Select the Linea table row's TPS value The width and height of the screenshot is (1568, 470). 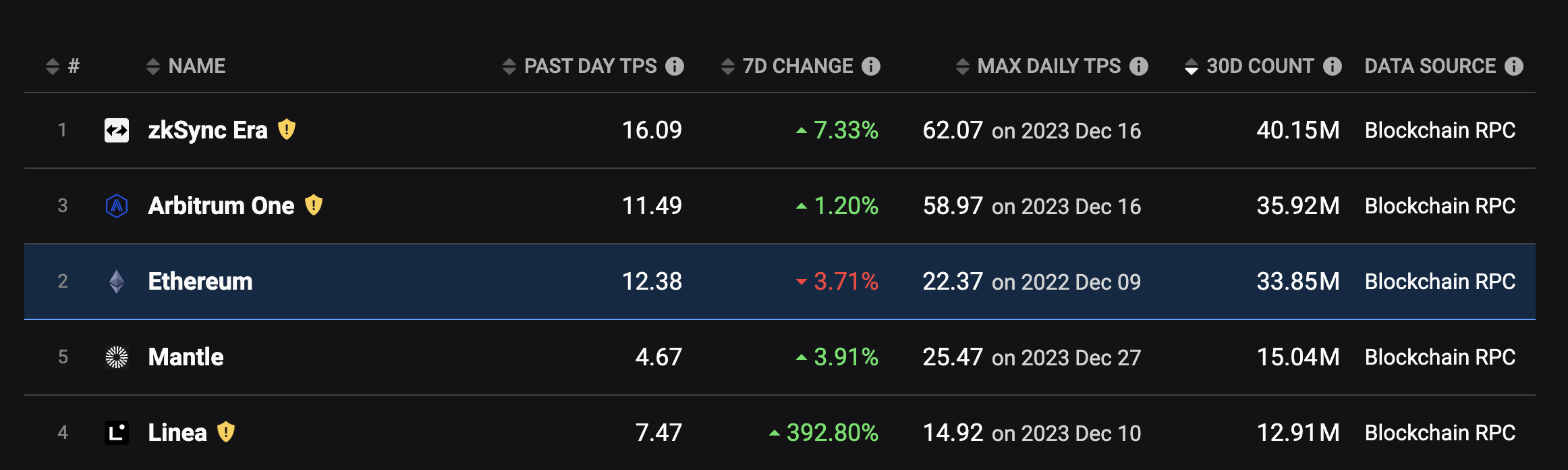pos(659,433)
